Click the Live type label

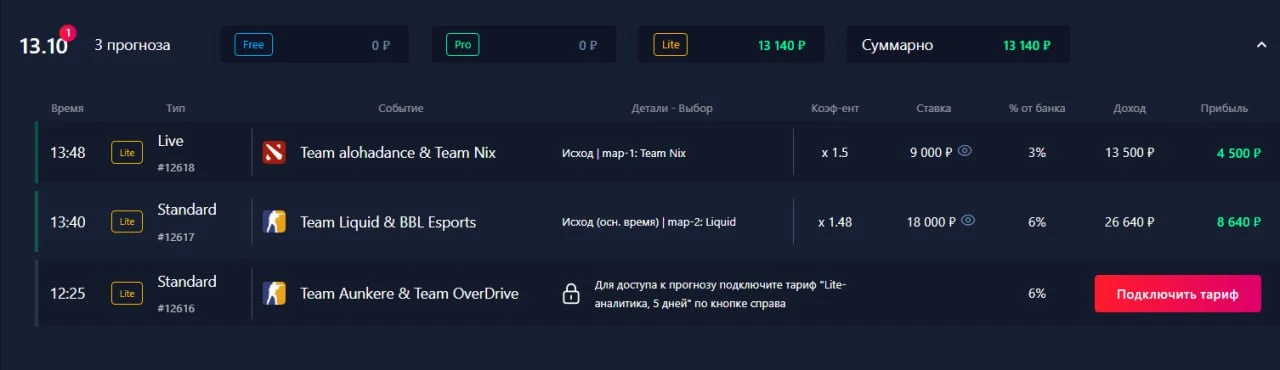click(x=170, y=141)
